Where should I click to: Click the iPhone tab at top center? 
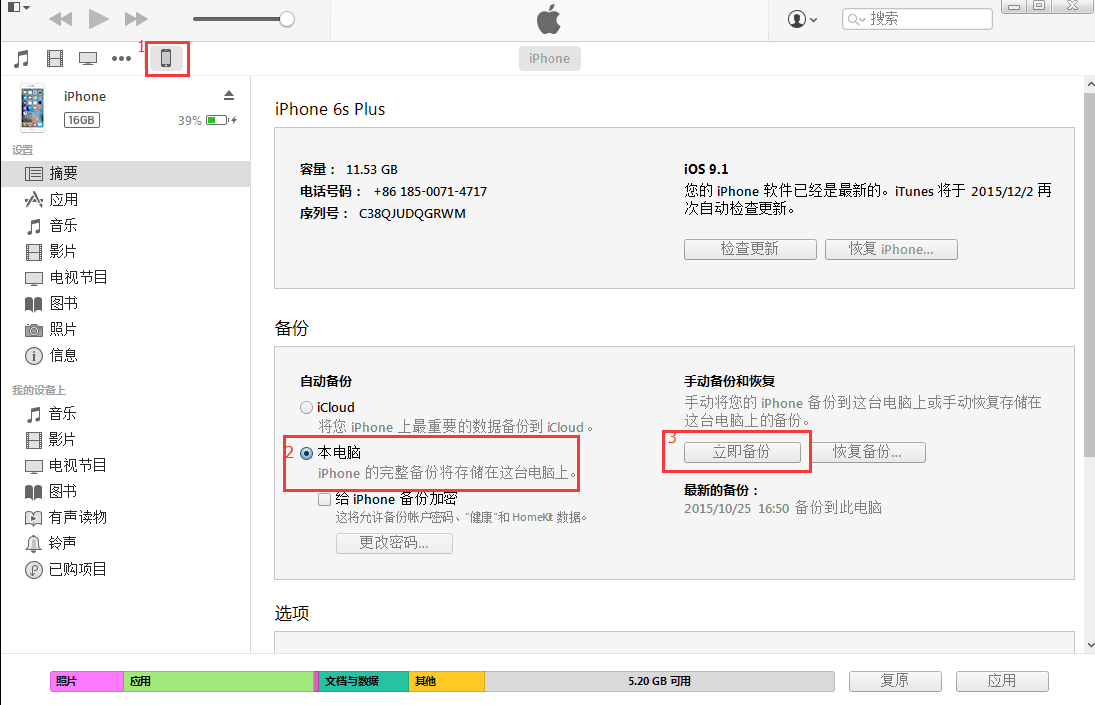pyautogui.click(x=550, y=59)
